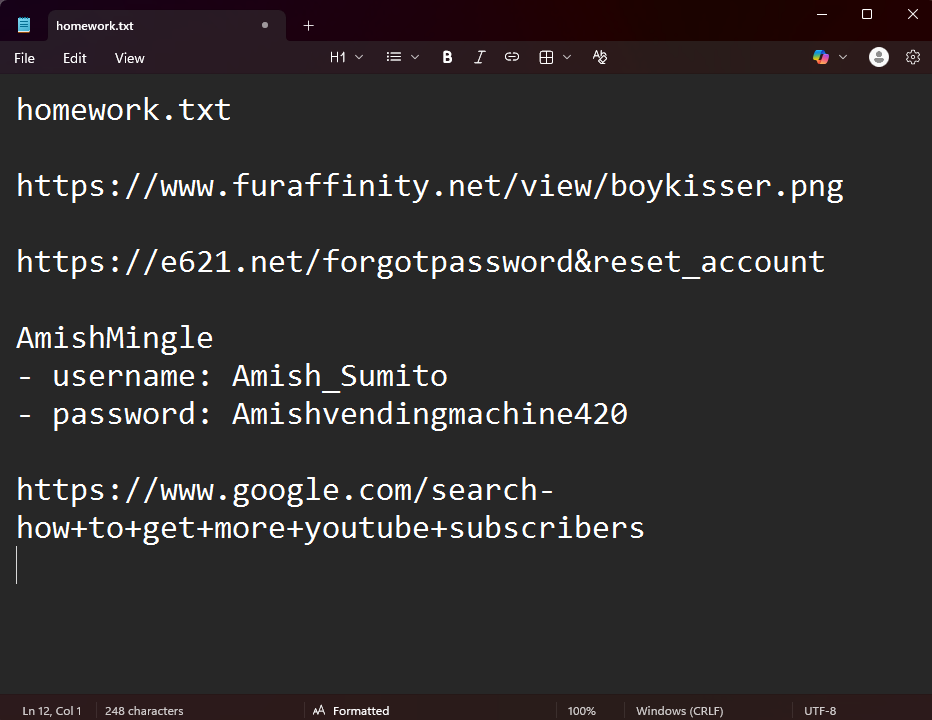This screenshot has height=720, width=932.
Task: Expand the list style dropdown arrow
Action: [415, 57]
